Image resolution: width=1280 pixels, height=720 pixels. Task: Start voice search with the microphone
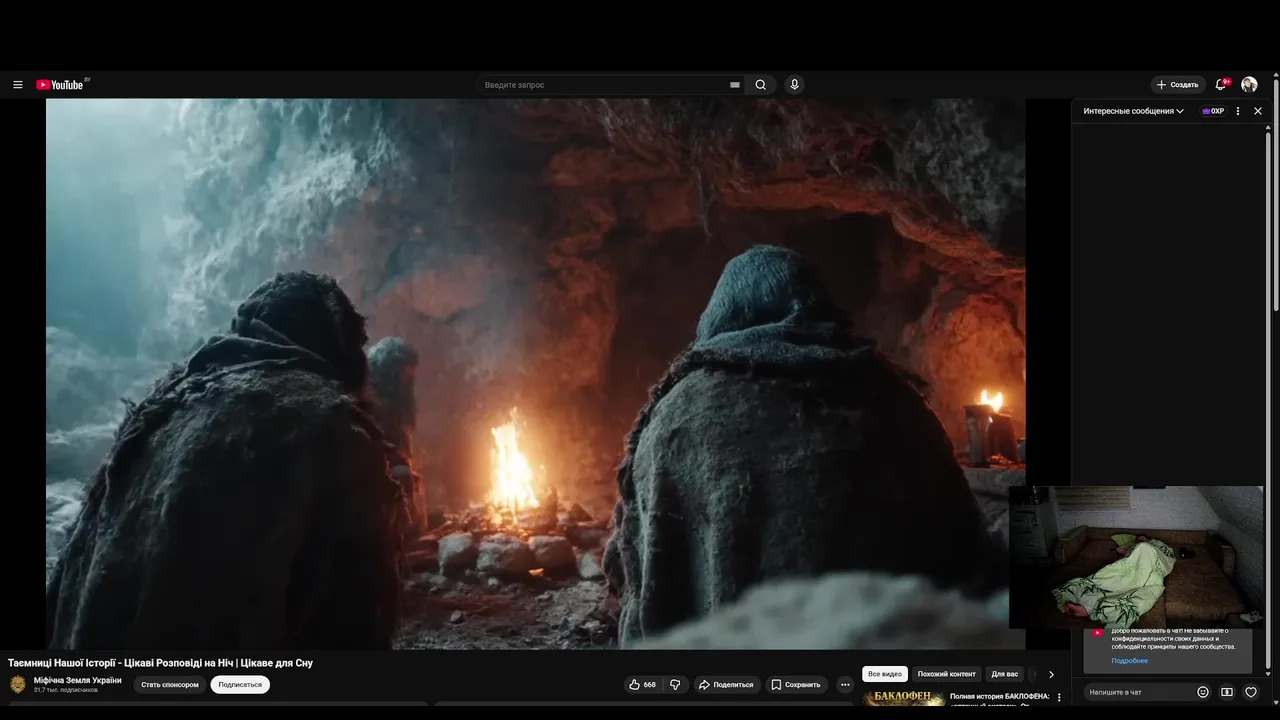[x=794, y=85]
